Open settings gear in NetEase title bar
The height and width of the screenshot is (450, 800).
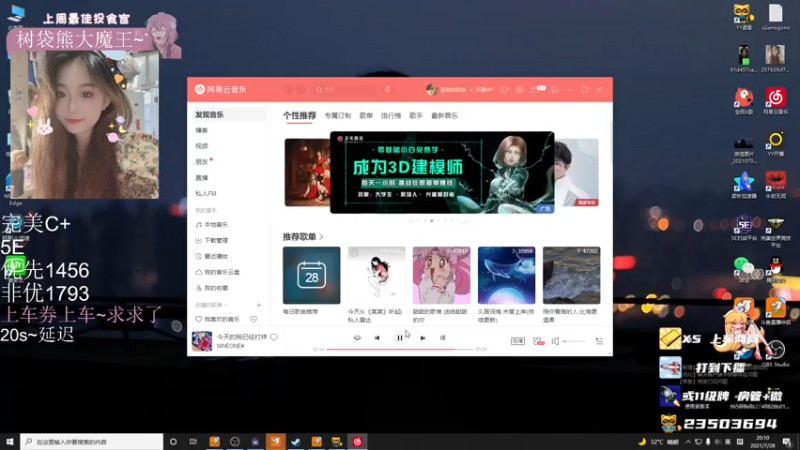[519, 89]
